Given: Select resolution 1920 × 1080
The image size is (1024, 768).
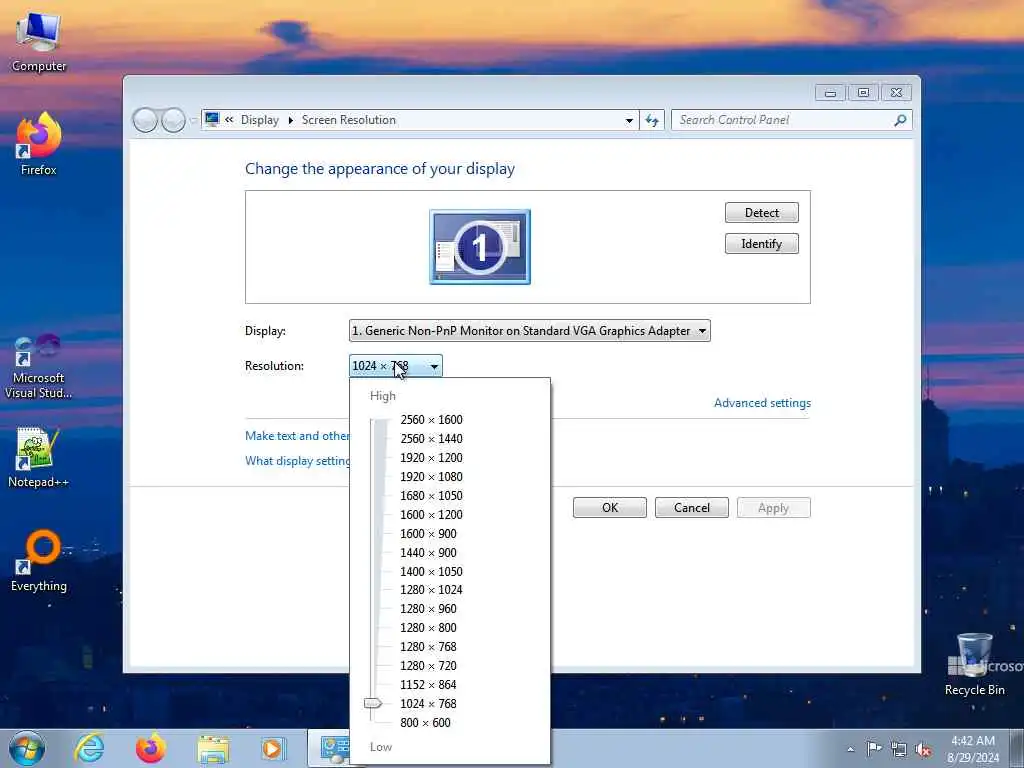Looking at the screenshot, I should pos(431,477).
